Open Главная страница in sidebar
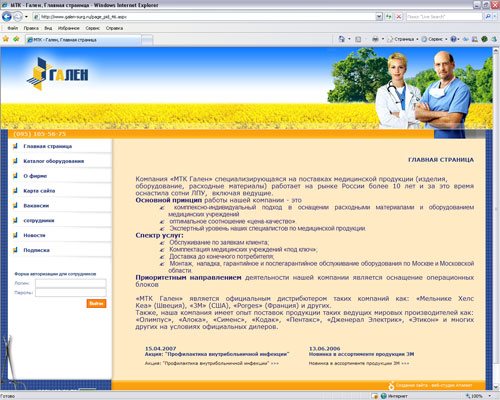 click(47, 146)
